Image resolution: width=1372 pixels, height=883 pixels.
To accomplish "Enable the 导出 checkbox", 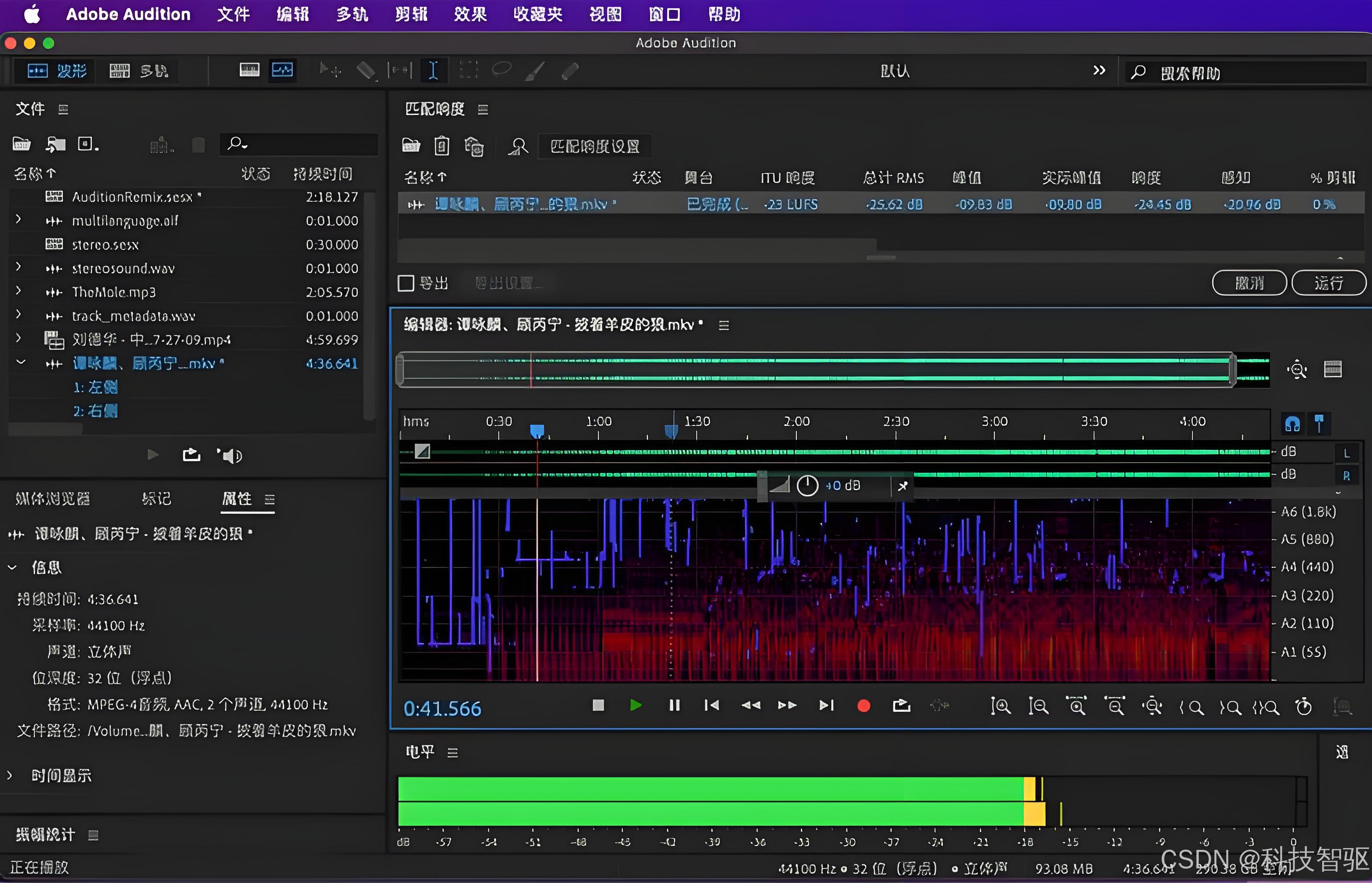I will (x=406, y=283).
